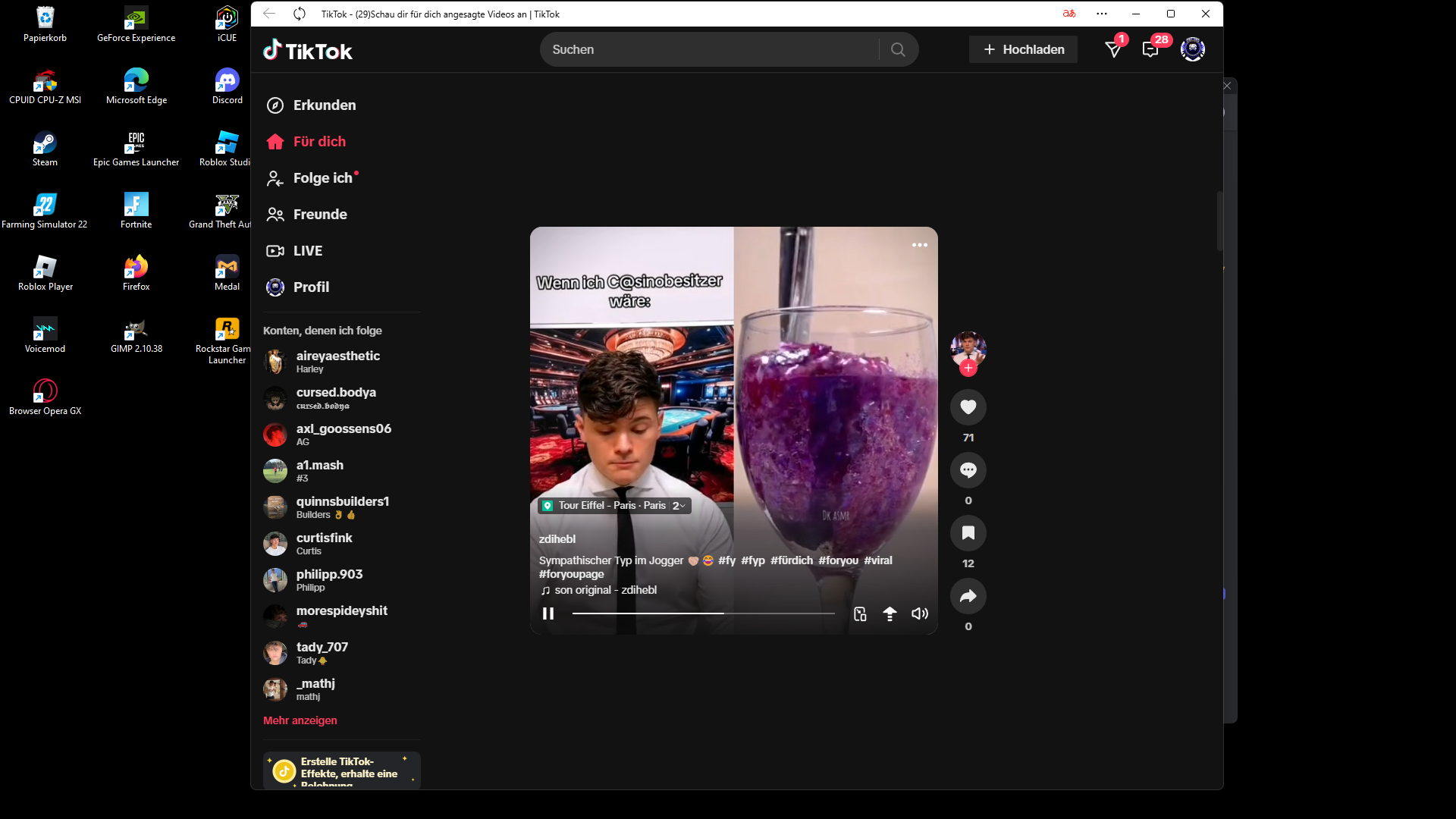Viewport: 1456px width, 819px height.
Task: Follow the creator with the plus badge
Action: point(968,369)
